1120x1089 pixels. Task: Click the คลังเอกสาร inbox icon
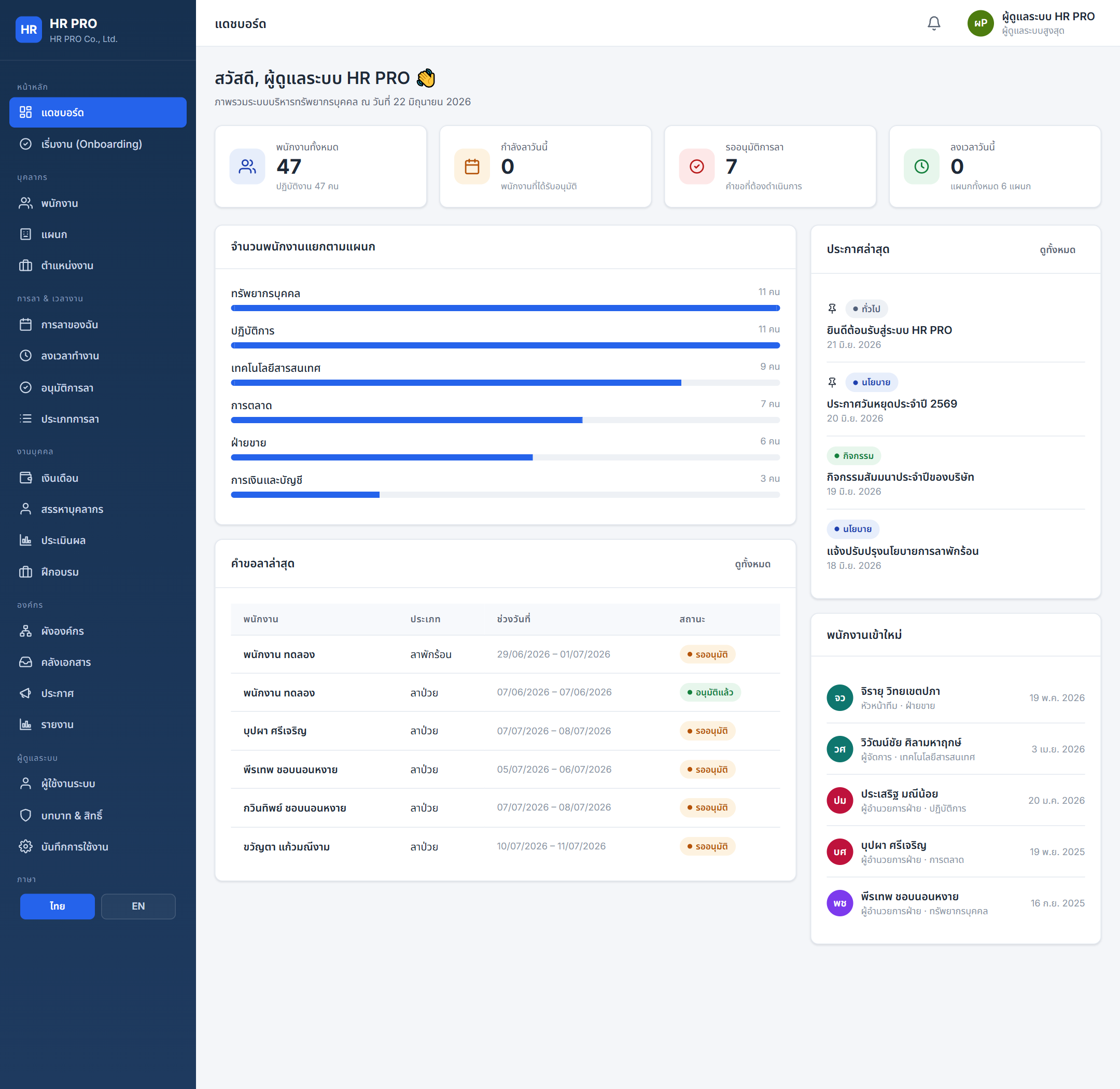coord(26,662)
